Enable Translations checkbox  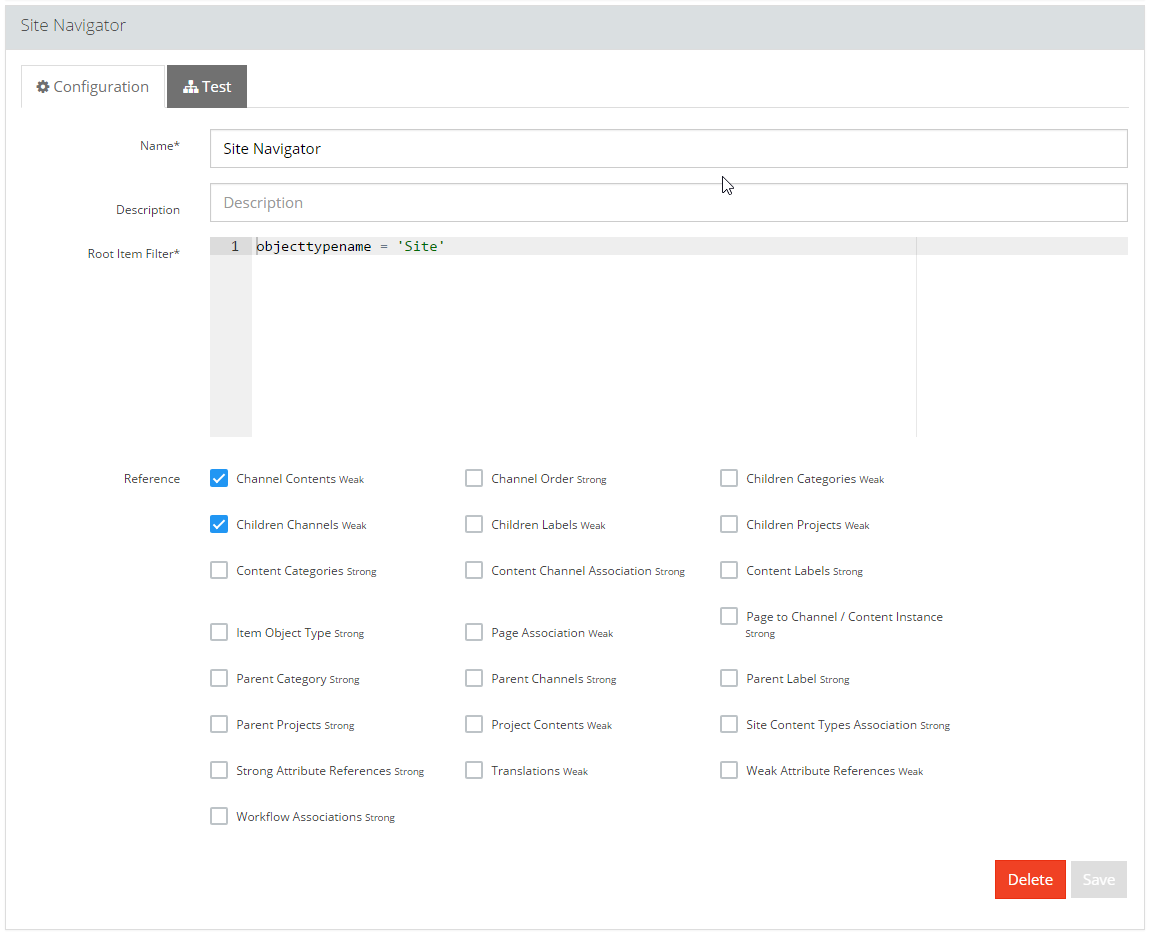pyautogui.click(x=474, y=771)
